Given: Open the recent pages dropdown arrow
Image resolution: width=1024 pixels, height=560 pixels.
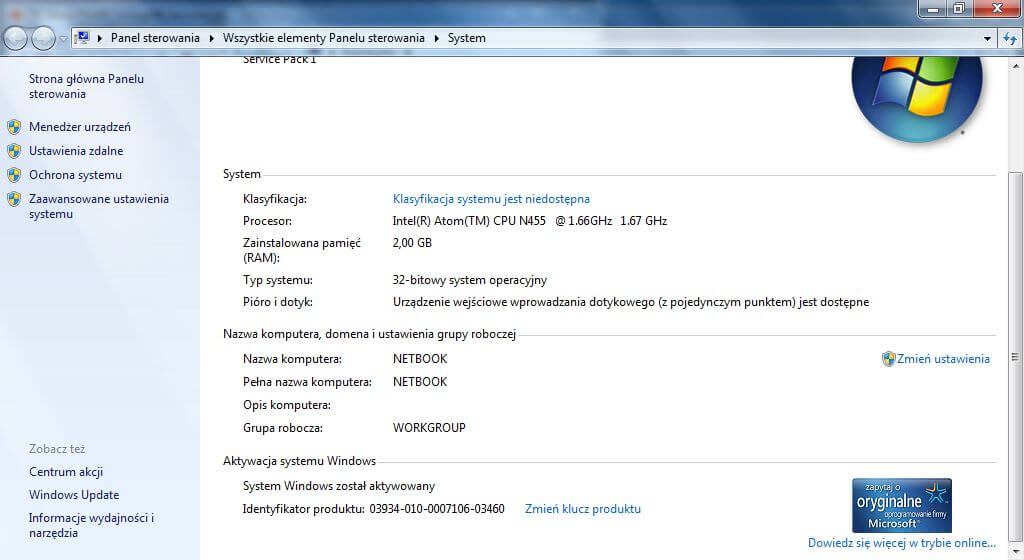Looking at the screenshot, I should point(63,39).
